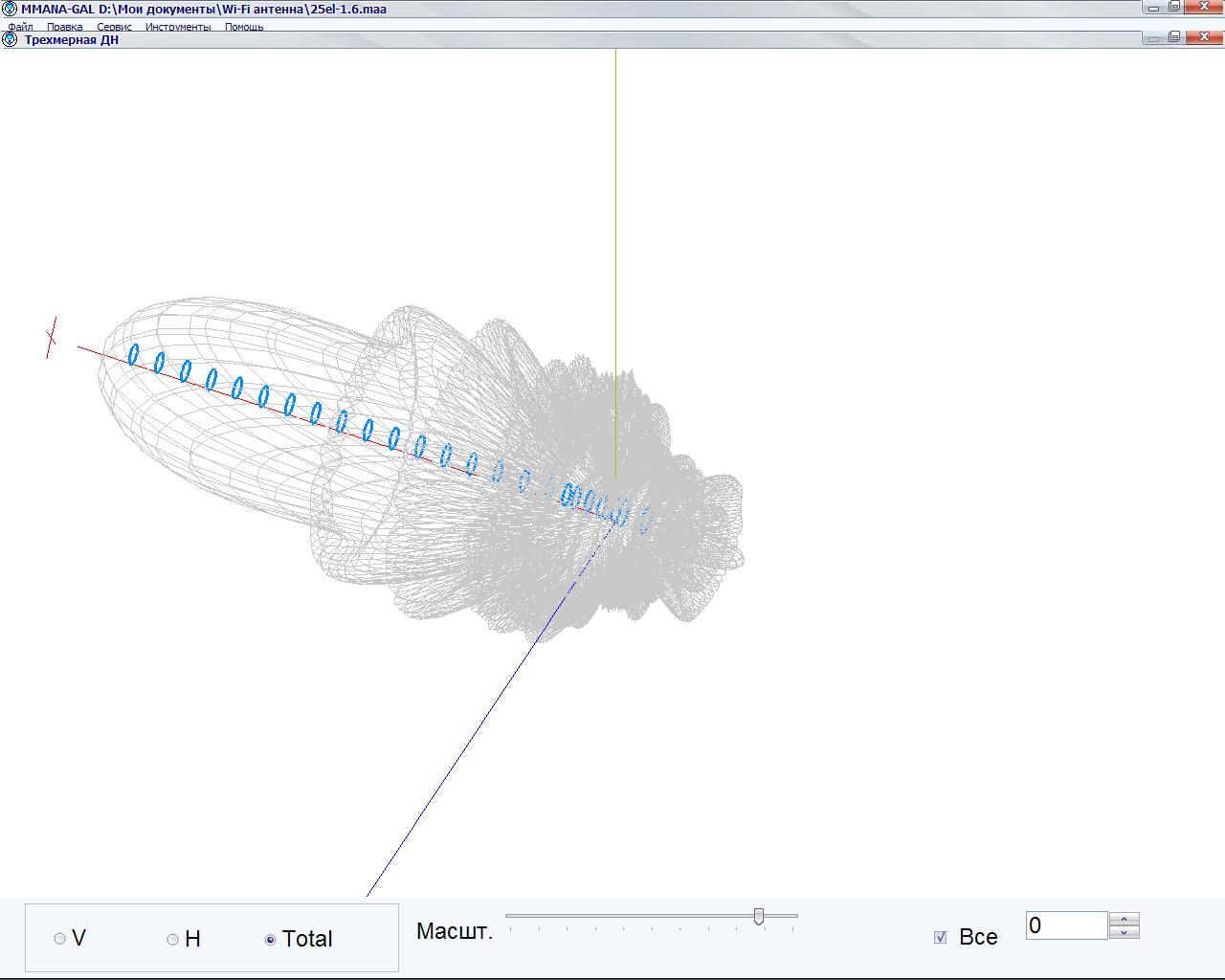Uncheck the Все checkbox

940,937
